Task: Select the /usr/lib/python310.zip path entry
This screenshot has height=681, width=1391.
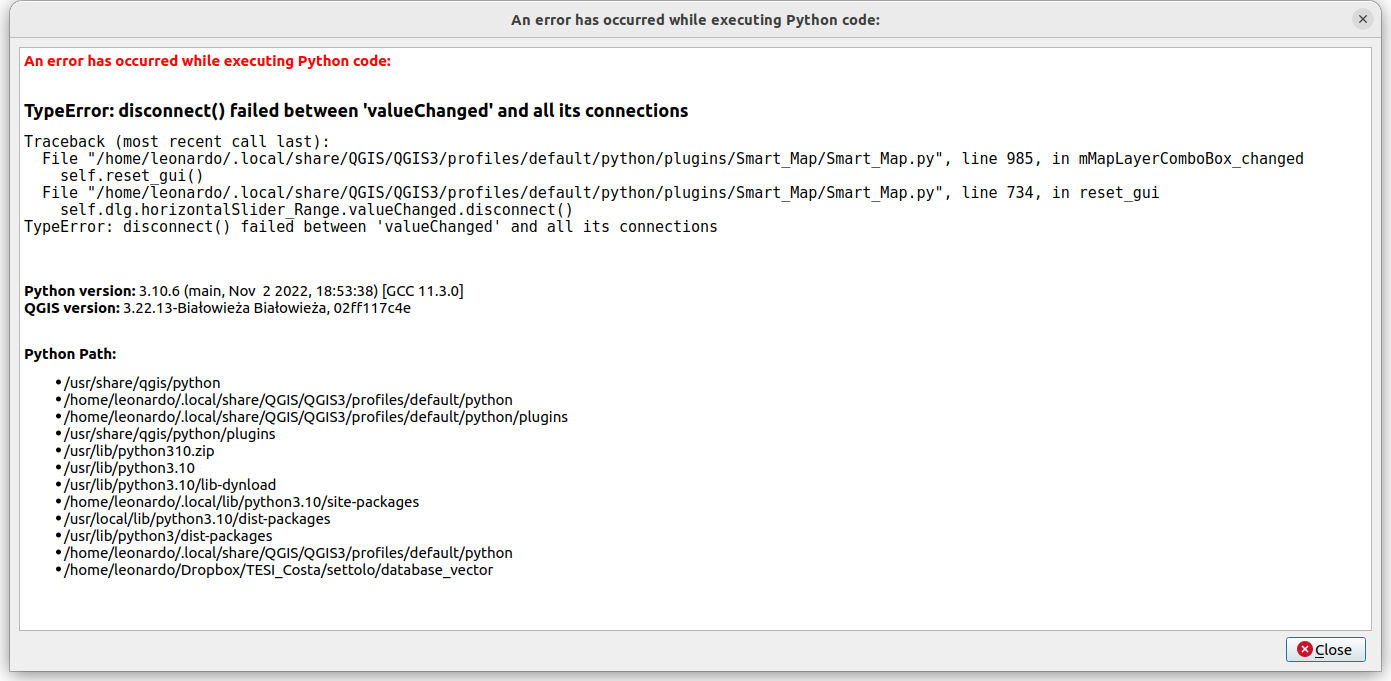Action: point(139,450)
